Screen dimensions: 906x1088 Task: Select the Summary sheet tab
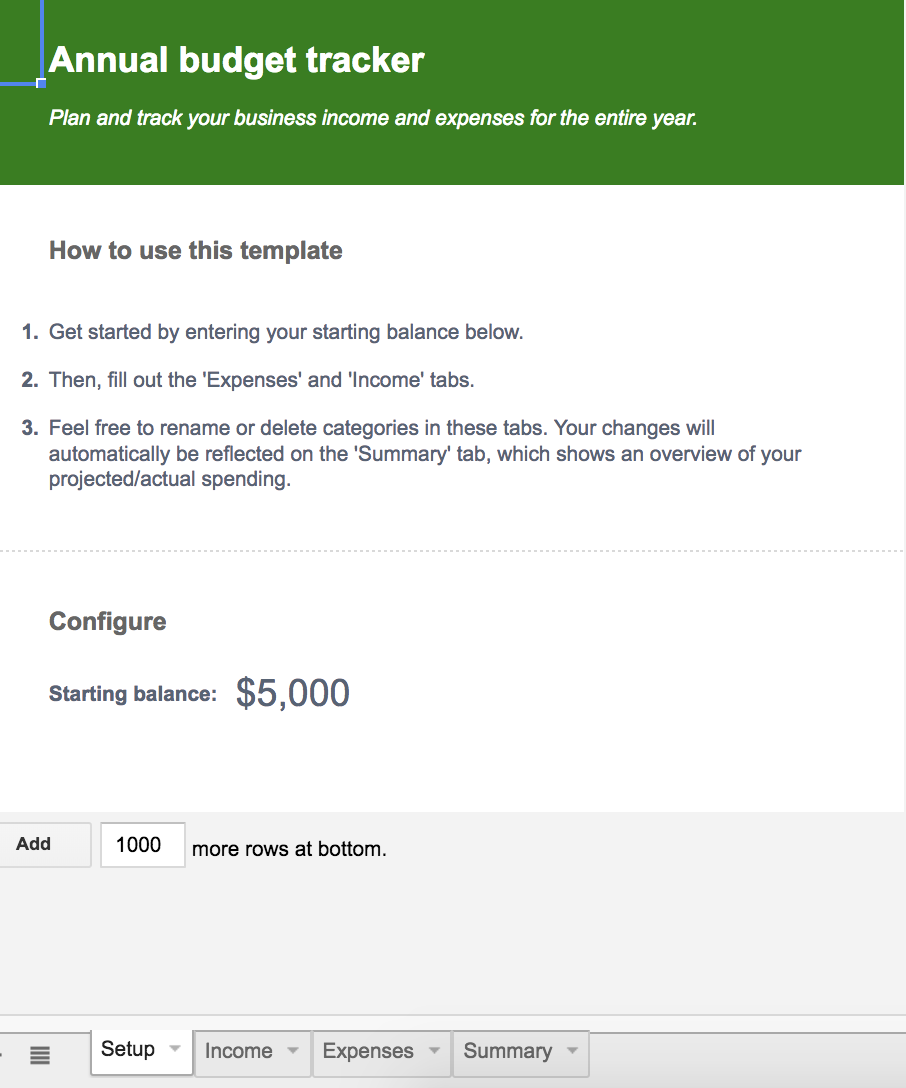point(507,1051)
